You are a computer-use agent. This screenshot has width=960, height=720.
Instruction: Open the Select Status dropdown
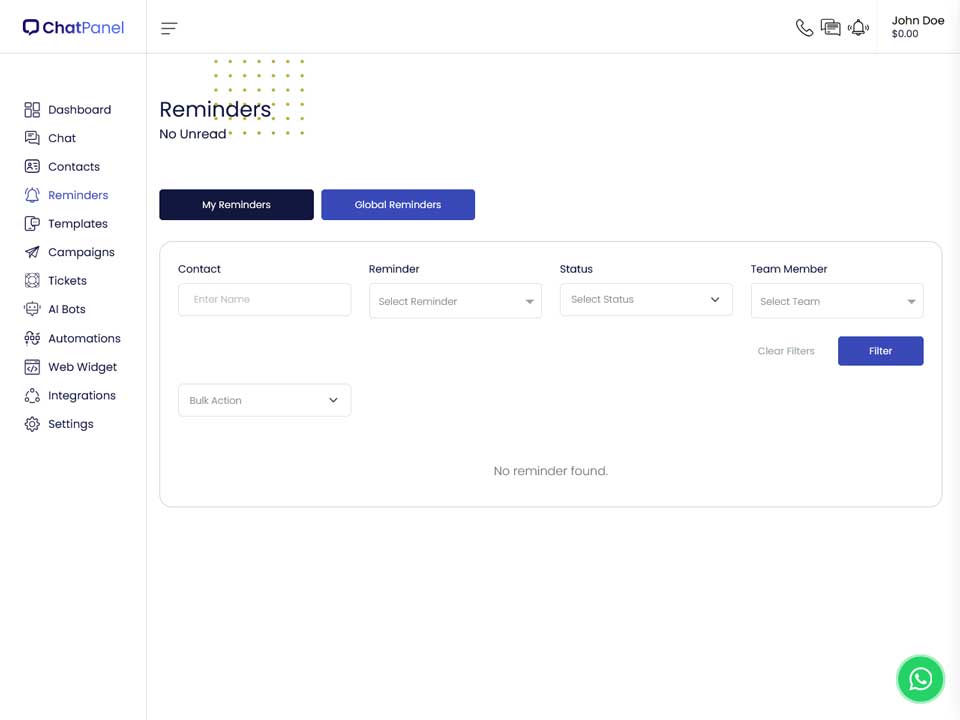pos(646,299)
